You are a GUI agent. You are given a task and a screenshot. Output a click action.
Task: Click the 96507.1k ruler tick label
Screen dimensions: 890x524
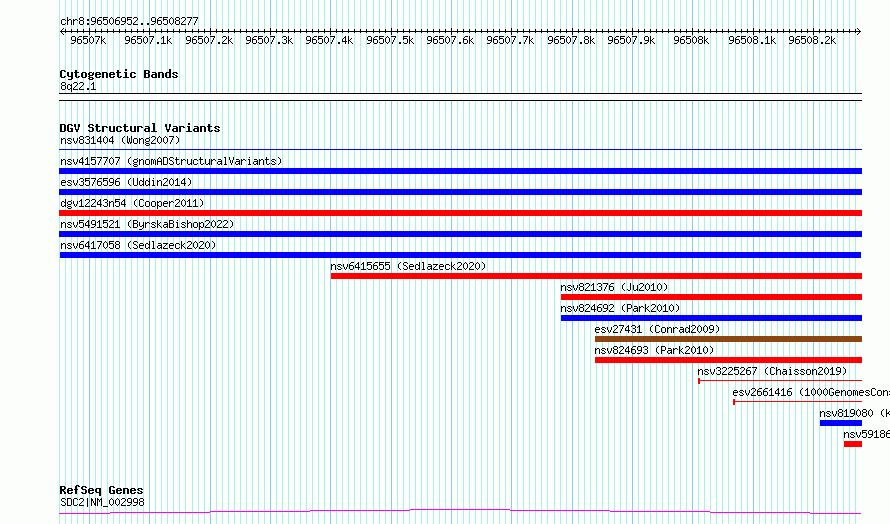[x=148, y=40]
